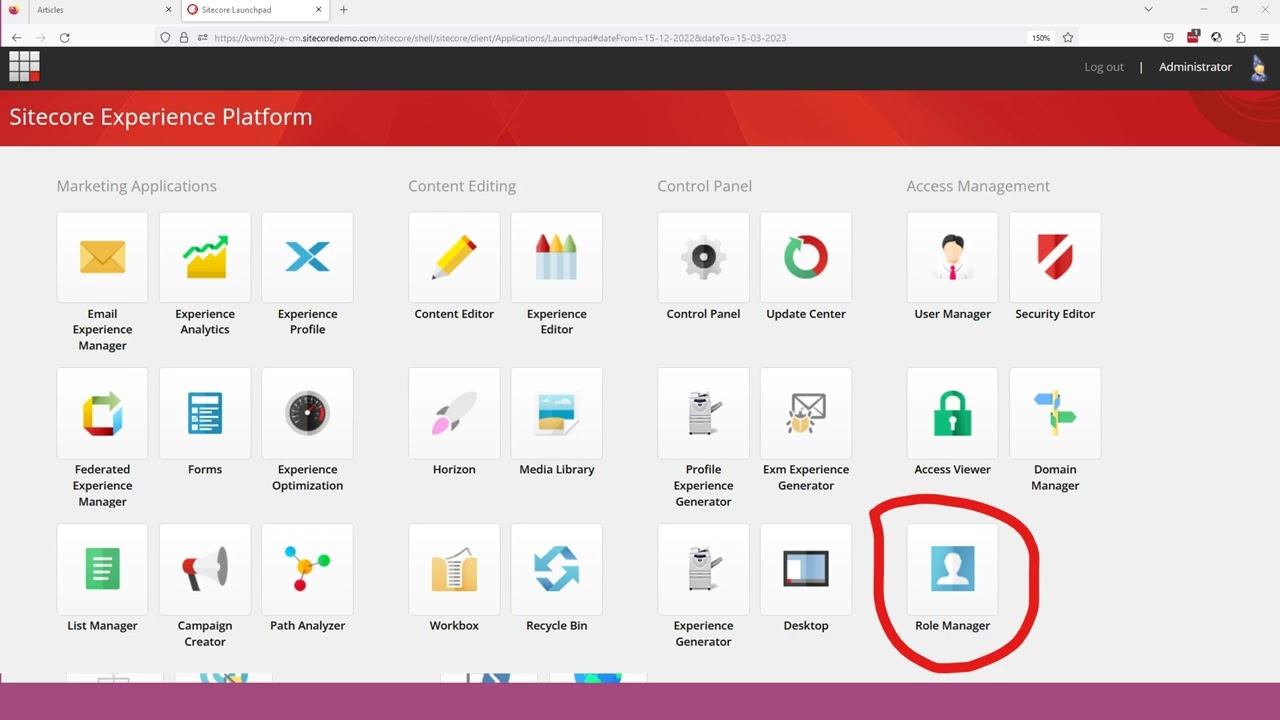Open Profile Experience Generator tile

pyautogui.click(x=703, y=413)
